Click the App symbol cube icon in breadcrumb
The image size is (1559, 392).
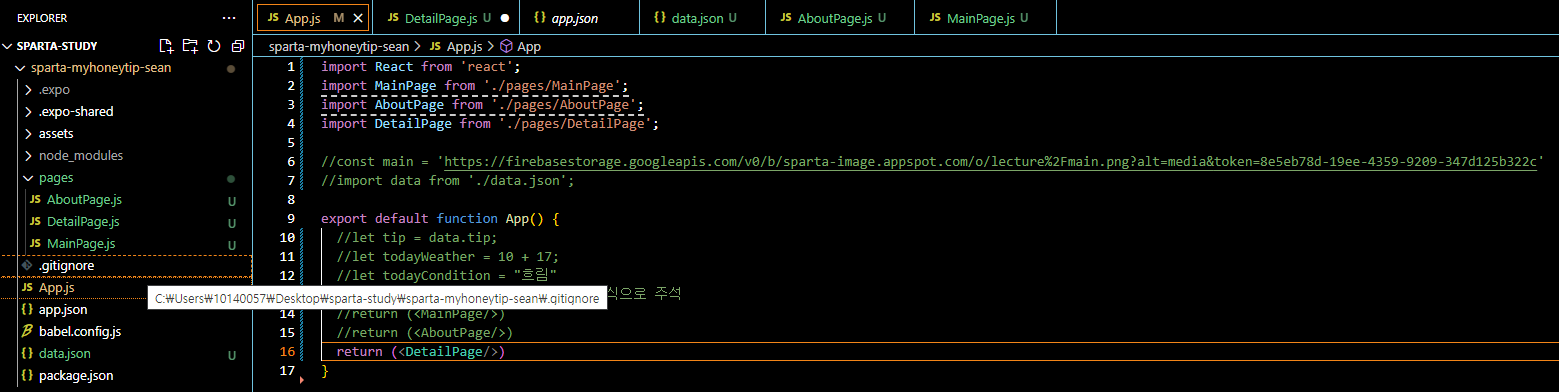click(506, 46)
